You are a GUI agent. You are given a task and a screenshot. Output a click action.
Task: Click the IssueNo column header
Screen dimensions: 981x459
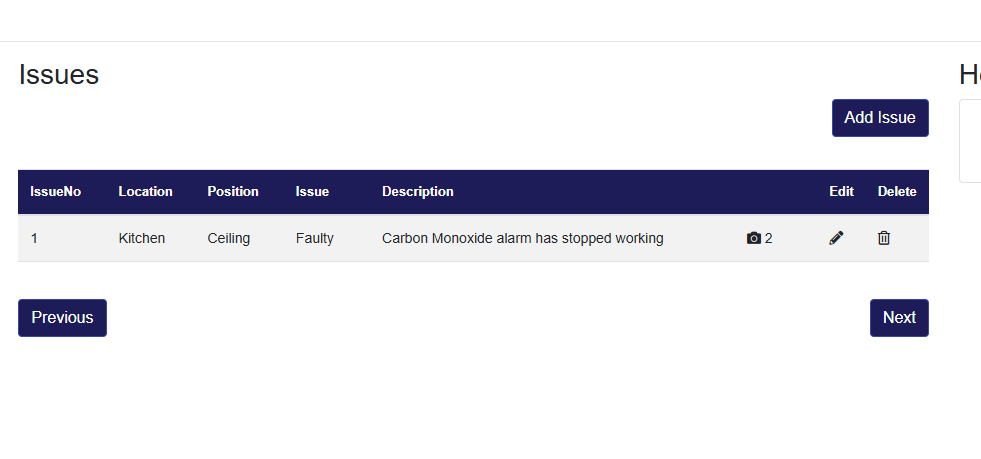click(56, 191)
